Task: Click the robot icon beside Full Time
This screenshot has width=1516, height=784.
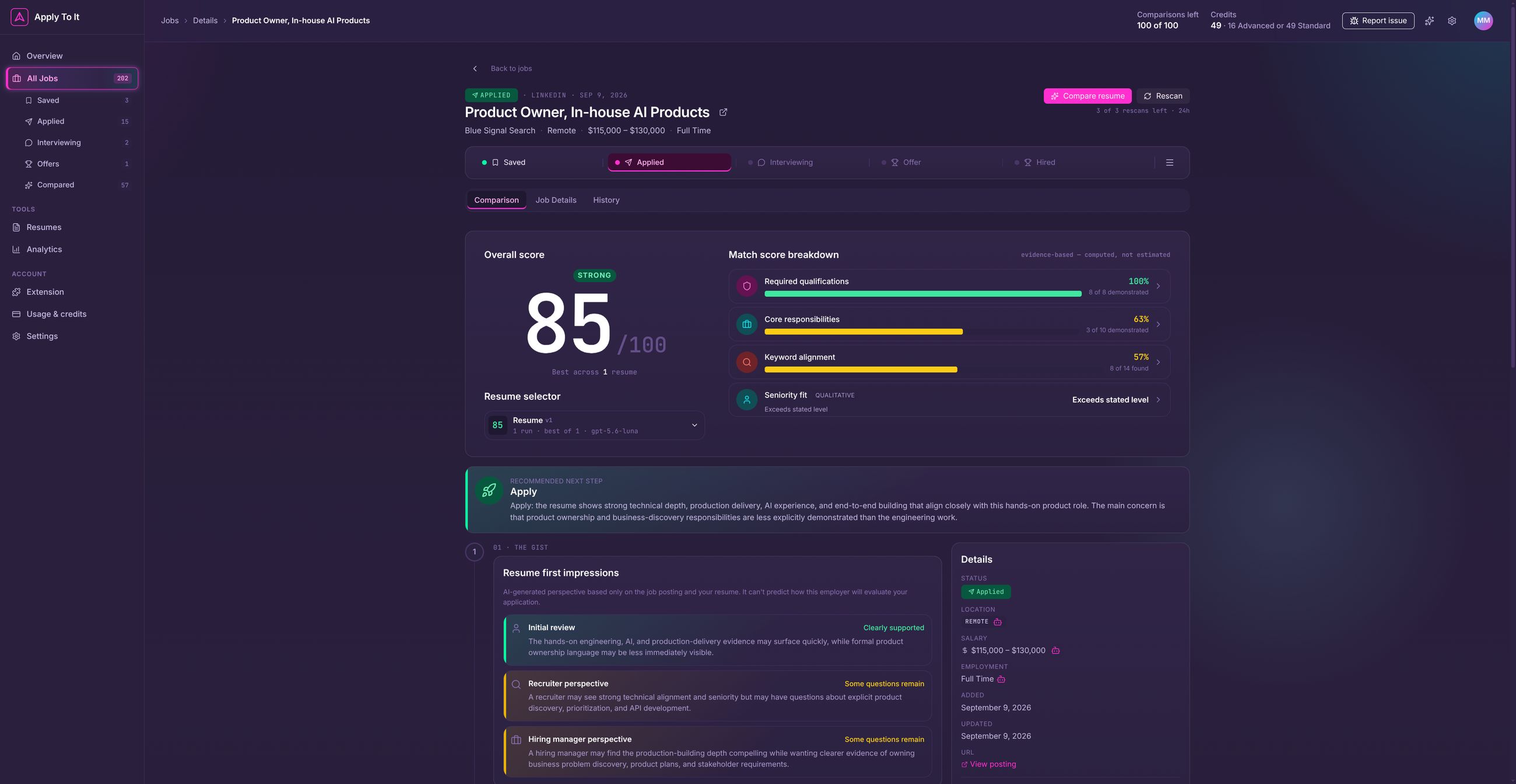Action: [1001, 678]
